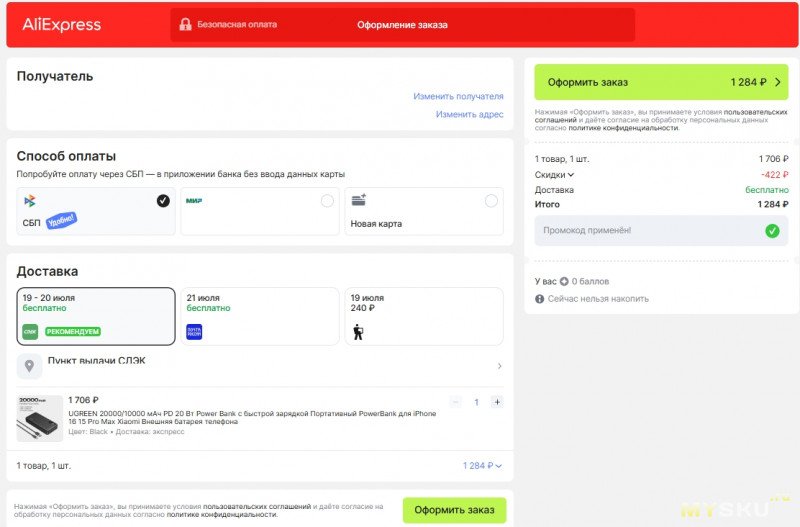Image resolution: width=800 pixels, height=527 pixels.
Task: Expand the 1 284 ₽ order subtotal dropdown
Action: click(x=482, y=466)
